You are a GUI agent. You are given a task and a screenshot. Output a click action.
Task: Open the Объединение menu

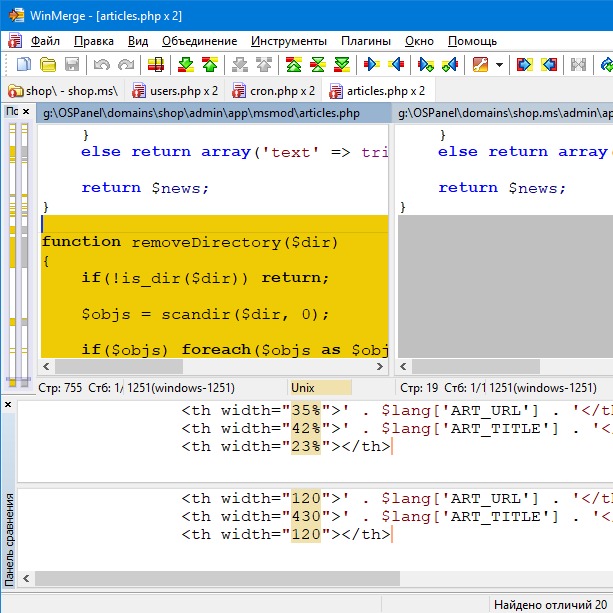(x=201, y=41)
